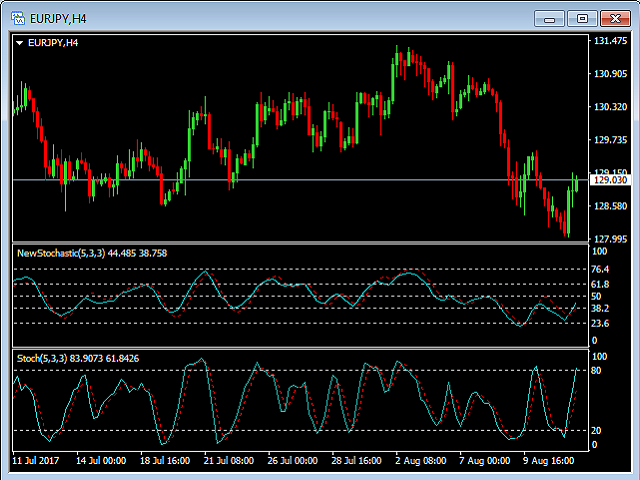This screenshot has height=480, width=640.
Task: Click the 11 Jul 2017 date label
Action: click(38, 462)
